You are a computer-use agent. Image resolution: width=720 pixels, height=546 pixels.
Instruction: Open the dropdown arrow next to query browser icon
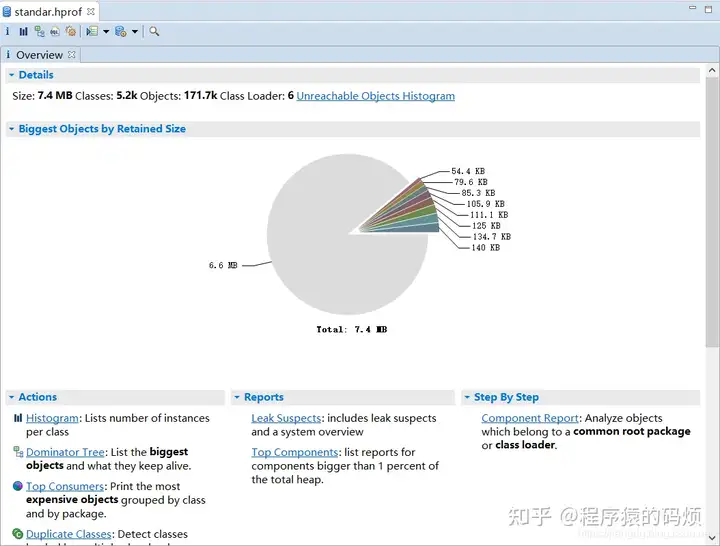click(135, 32)
